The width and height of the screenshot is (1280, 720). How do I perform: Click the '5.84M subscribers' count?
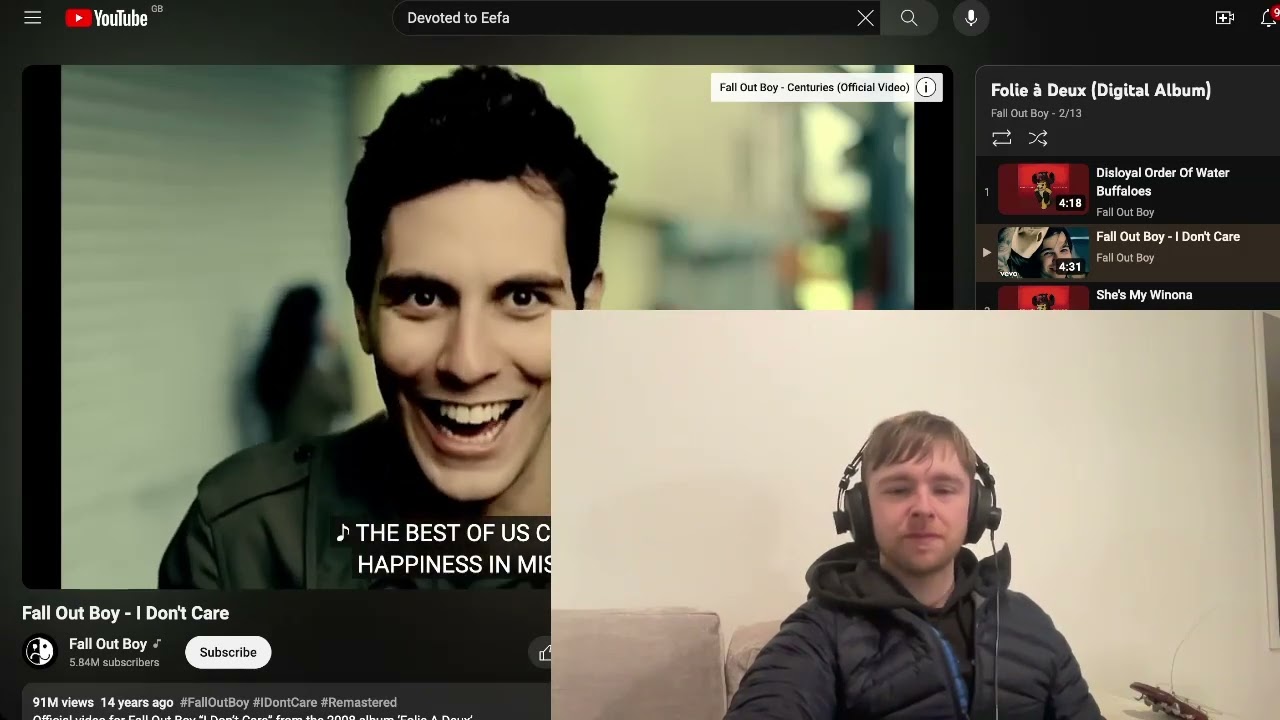pos(114,662)
